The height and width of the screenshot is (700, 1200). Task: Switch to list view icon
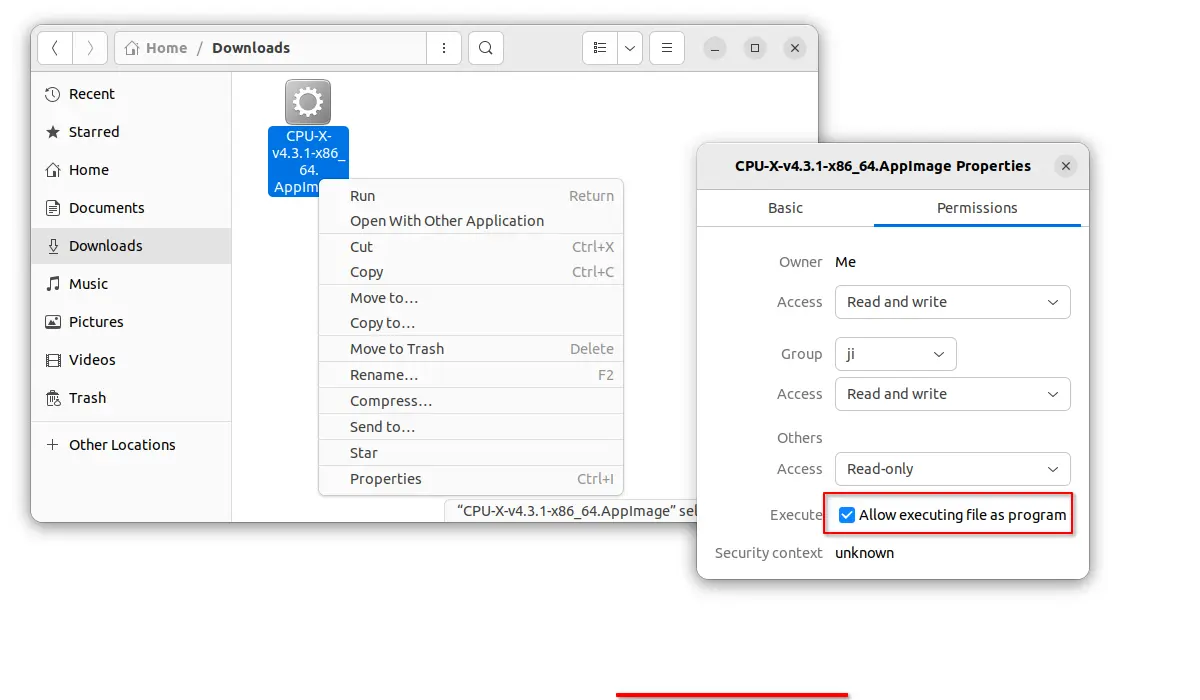599,48
